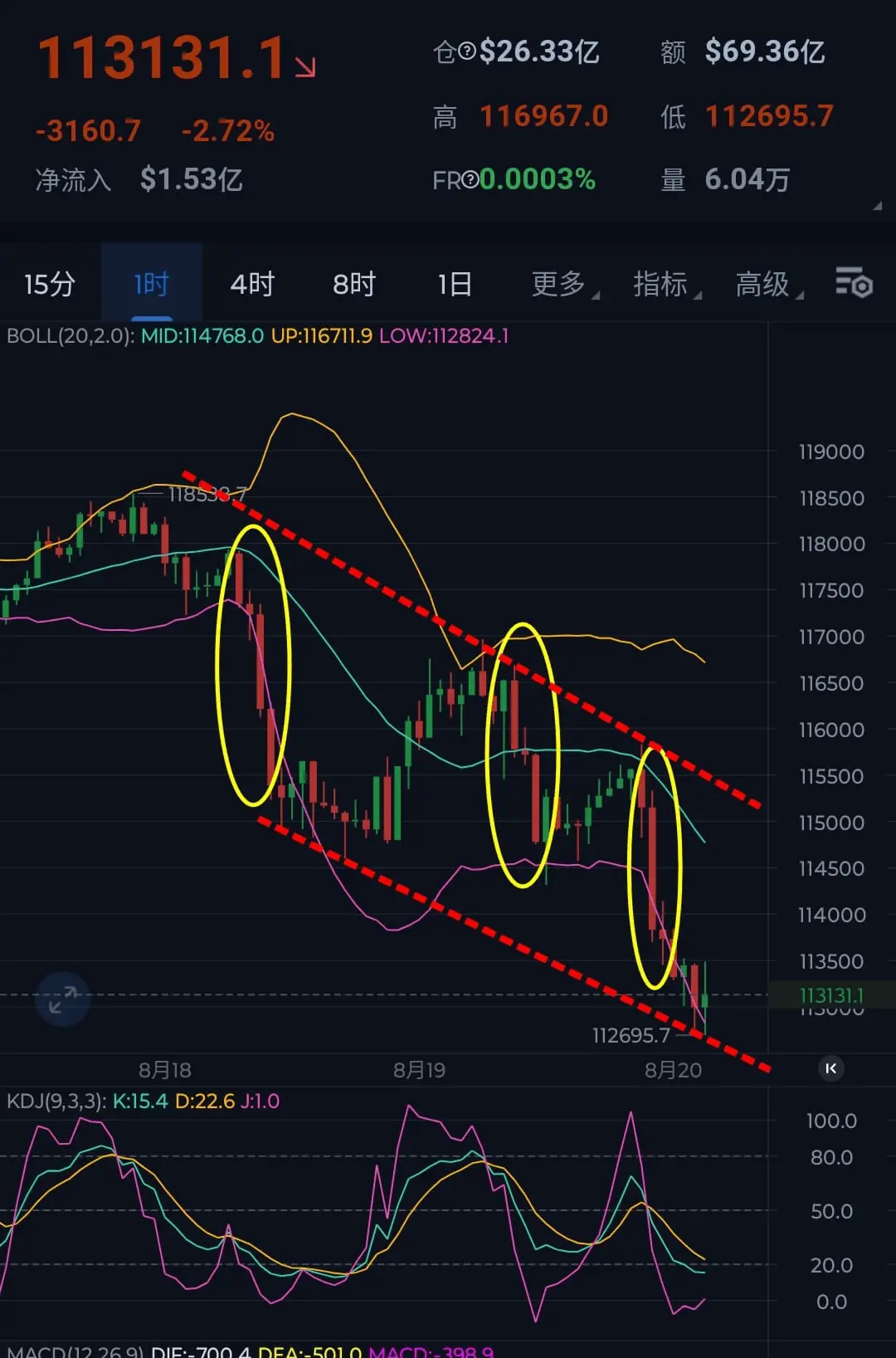This screenshot has width=896, height=1358.
Task: Tap the -3160.7 price change value
Action: (x=88, y=131)
